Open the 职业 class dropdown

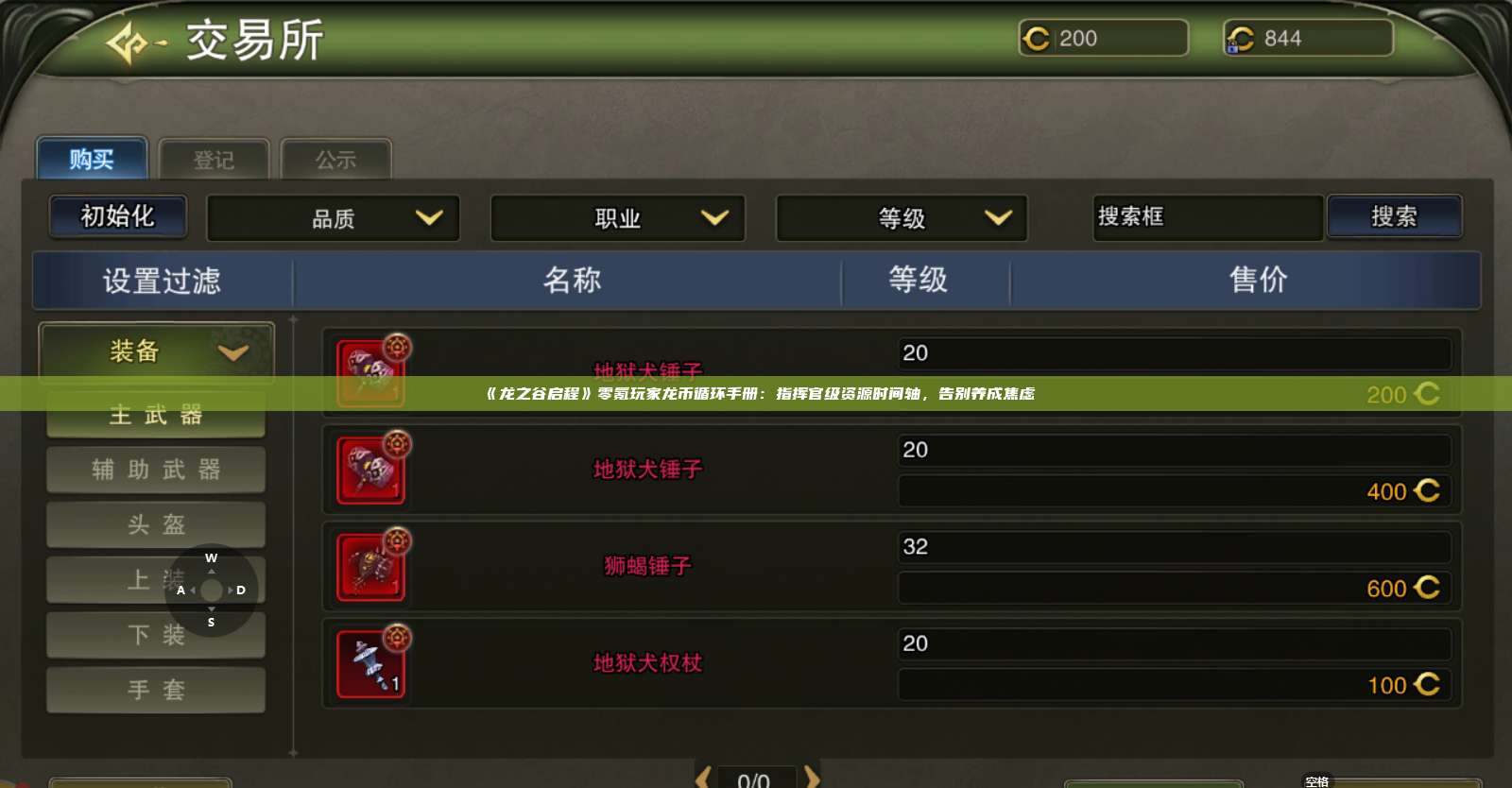(x=618, y=218)
